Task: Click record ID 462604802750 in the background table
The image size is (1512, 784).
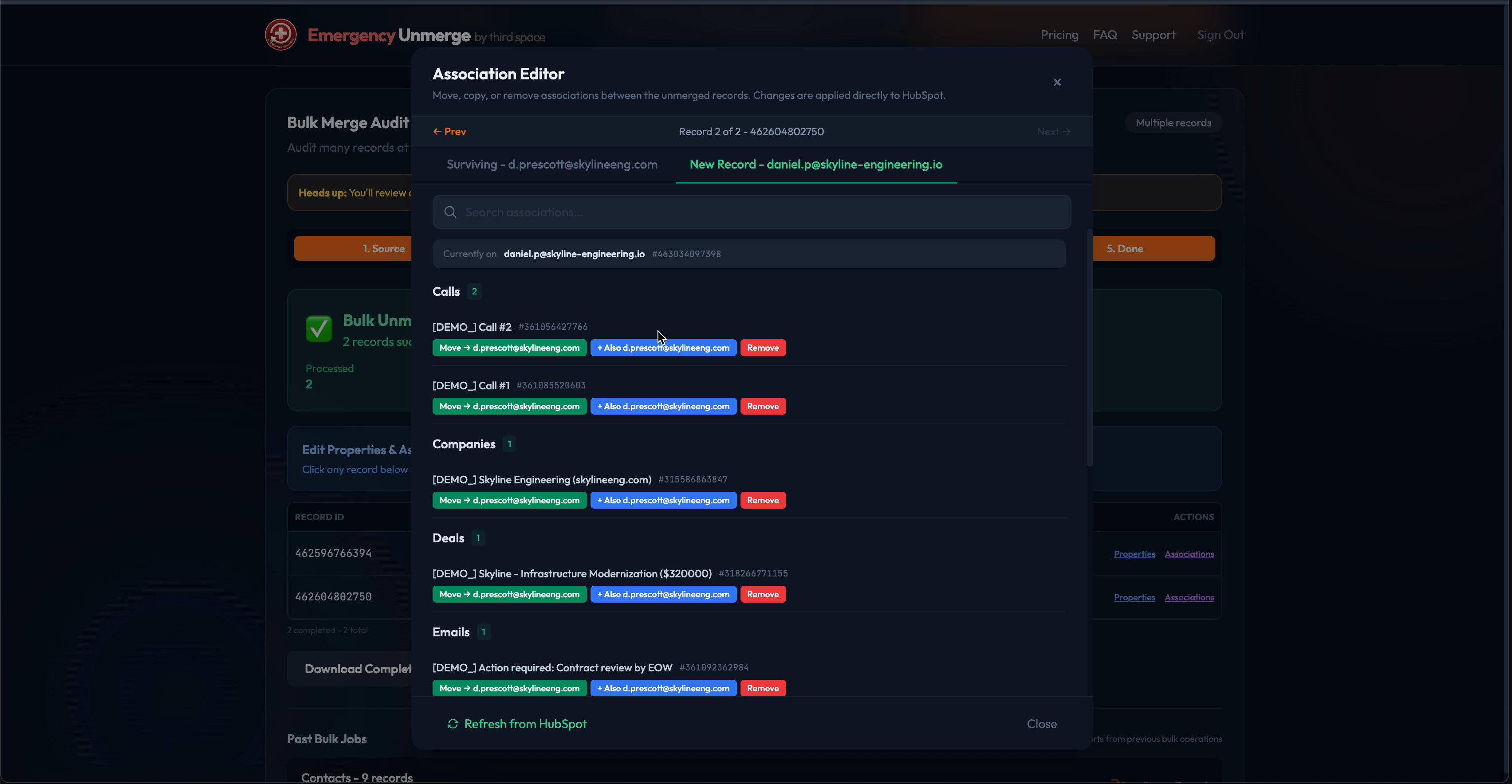Action: pos(333,597)
